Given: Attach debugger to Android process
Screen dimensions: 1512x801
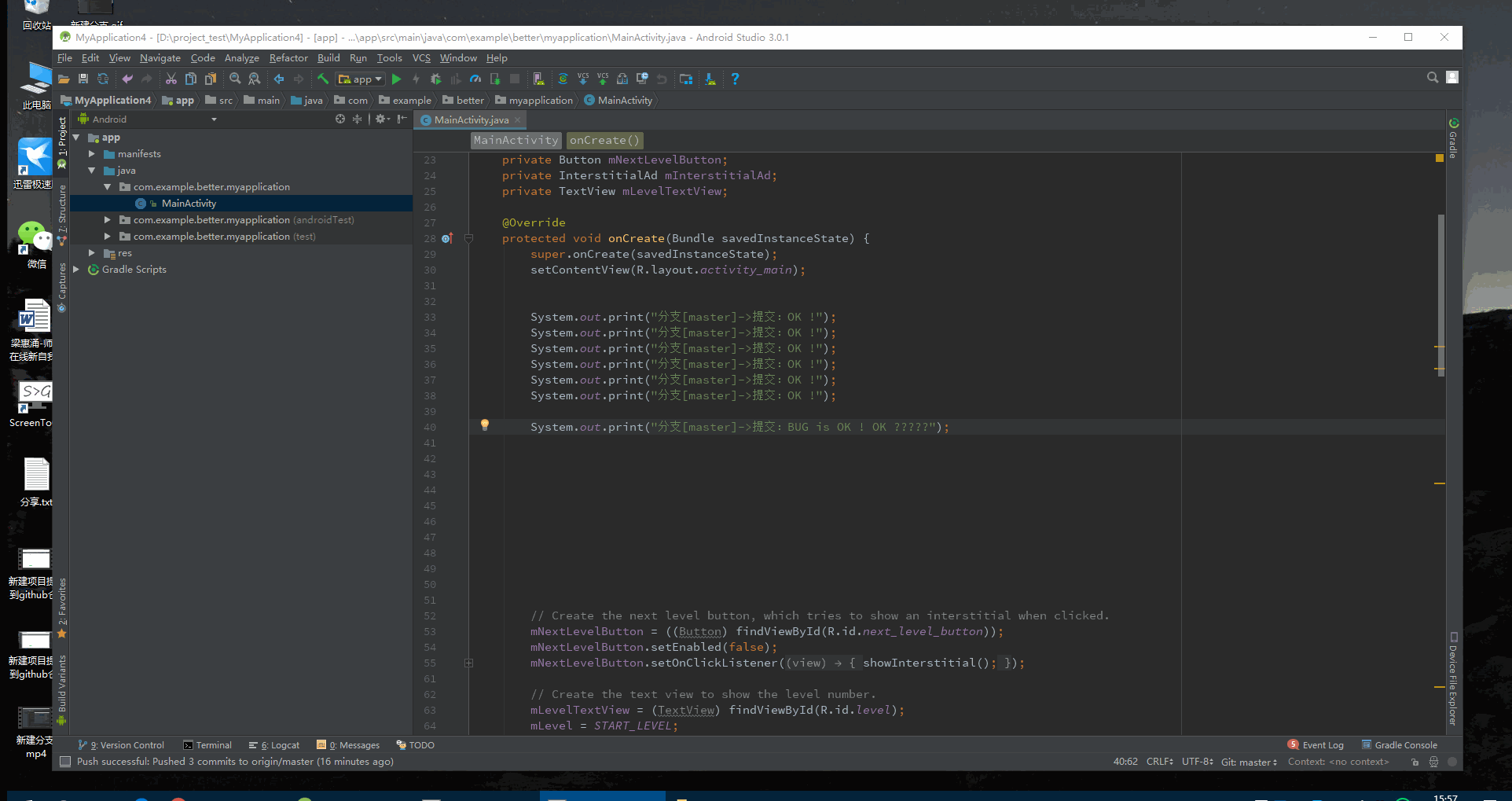Looking at the screenshot, I should click(x=495, y=79).
